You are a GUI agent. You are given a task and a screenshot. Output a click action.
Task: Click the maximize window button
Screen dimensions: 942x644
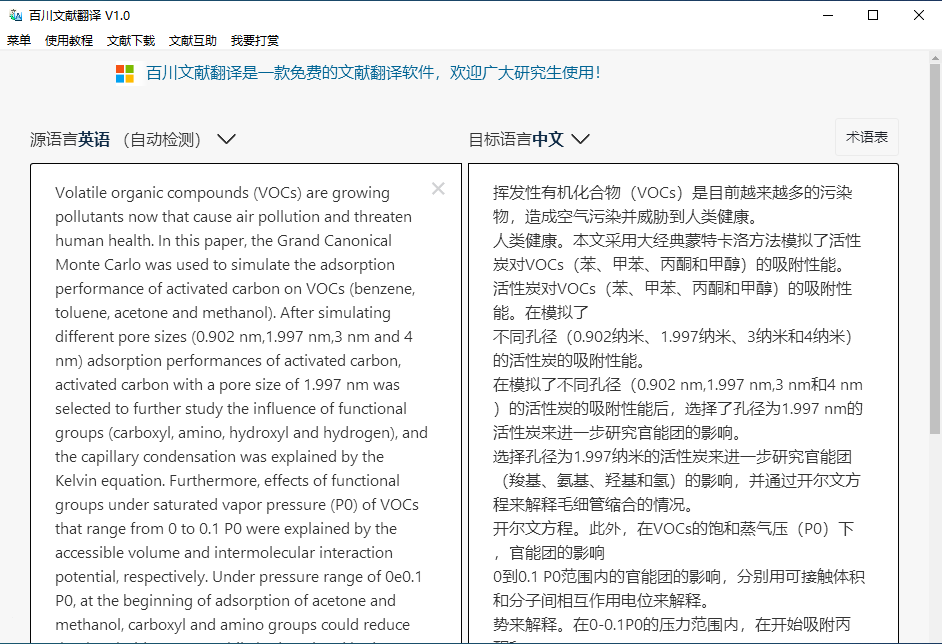(x=872, y=15)
